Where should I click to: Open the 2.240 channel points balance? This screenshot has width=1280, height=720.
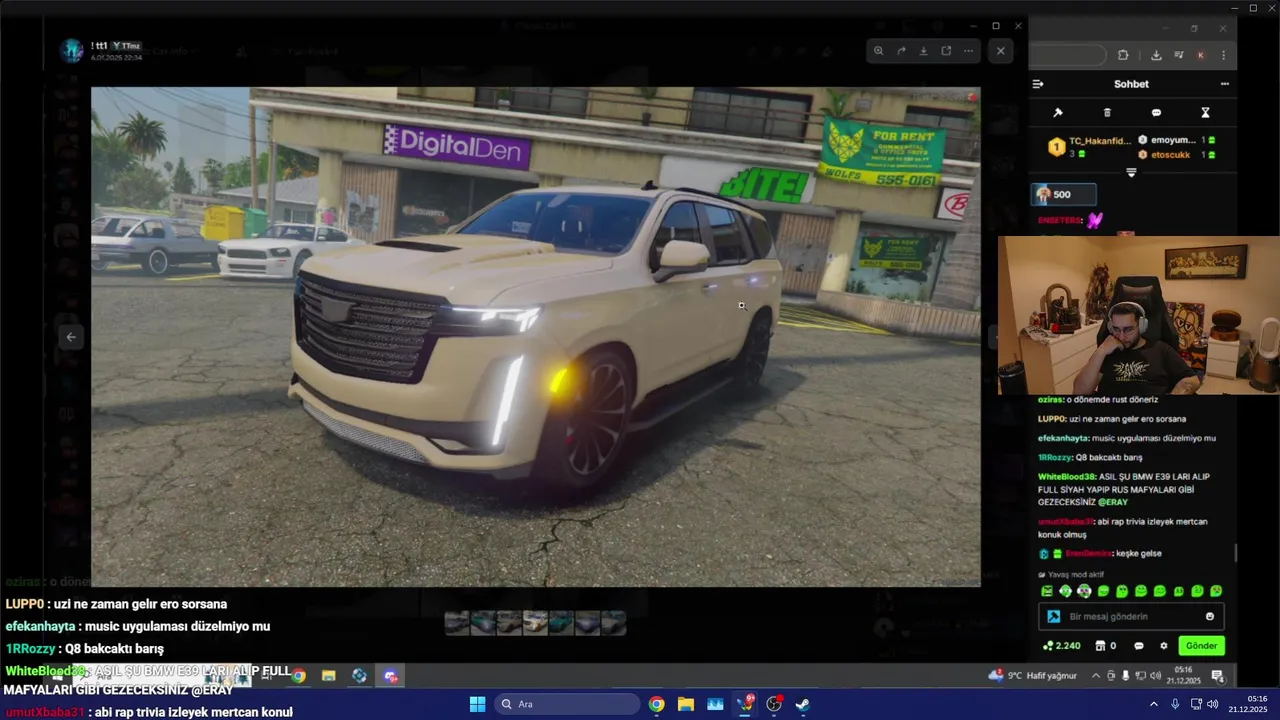[x=1061, y=646]
